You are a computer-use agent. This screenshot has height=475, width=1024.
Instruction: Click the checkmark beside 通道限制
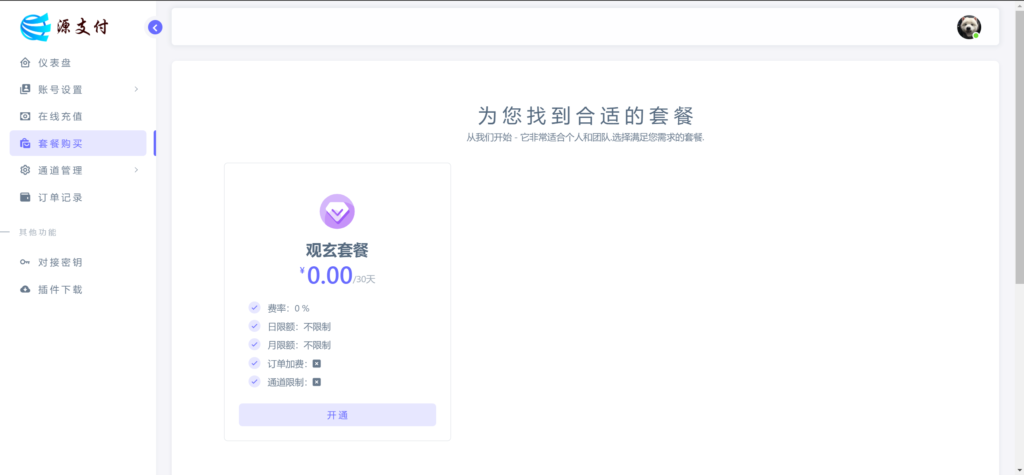tap(254, 382)
